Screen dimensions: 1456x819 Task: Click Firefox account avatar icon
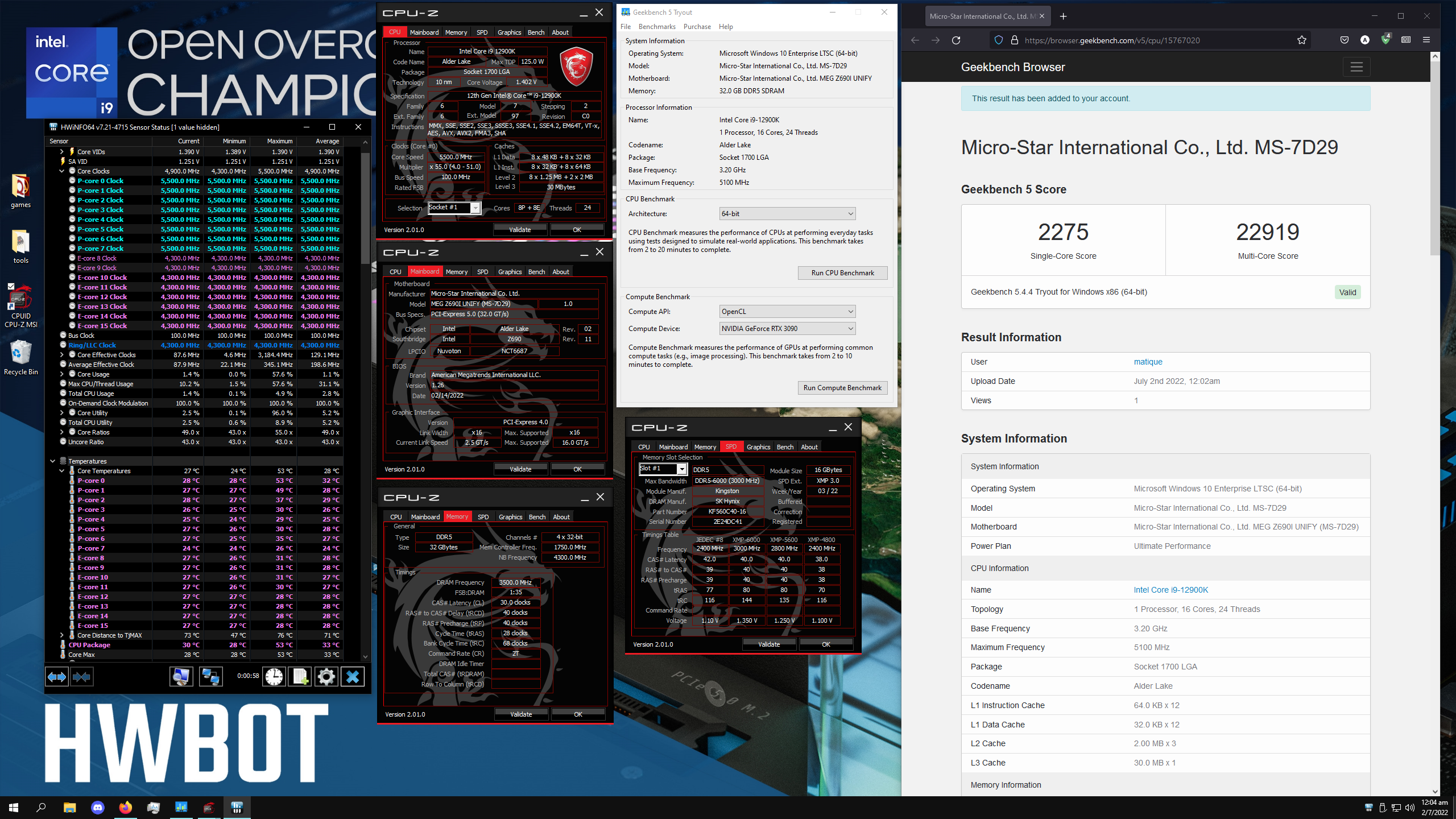(x=1365, y=40)
